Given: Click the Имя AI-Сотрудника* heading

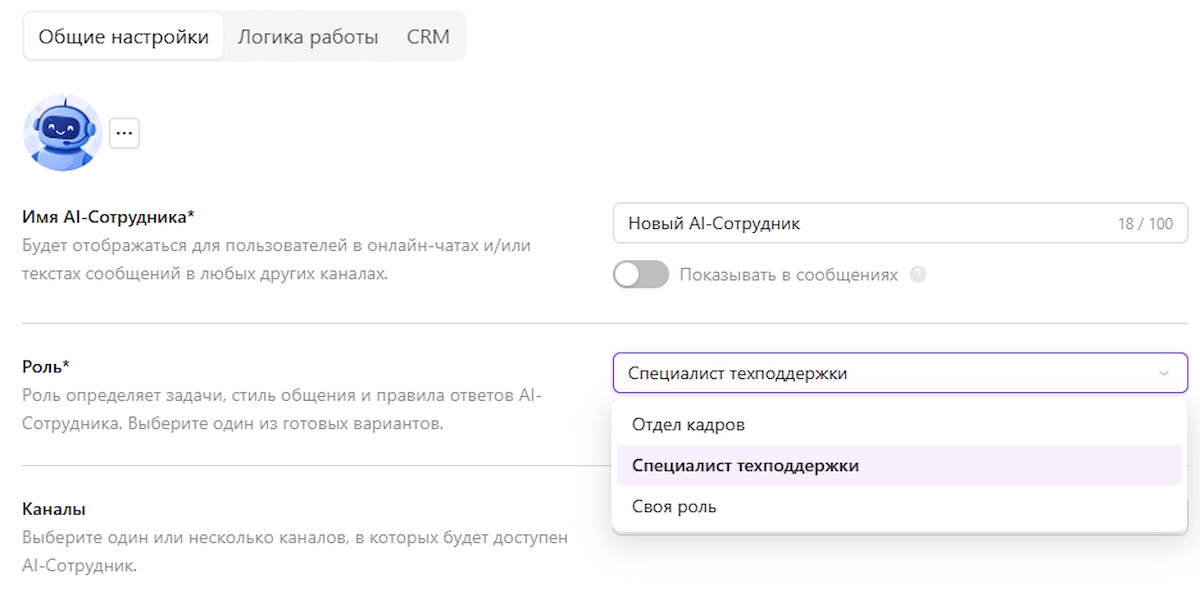Looking at the screenshot, I should [x=108, y=217].
